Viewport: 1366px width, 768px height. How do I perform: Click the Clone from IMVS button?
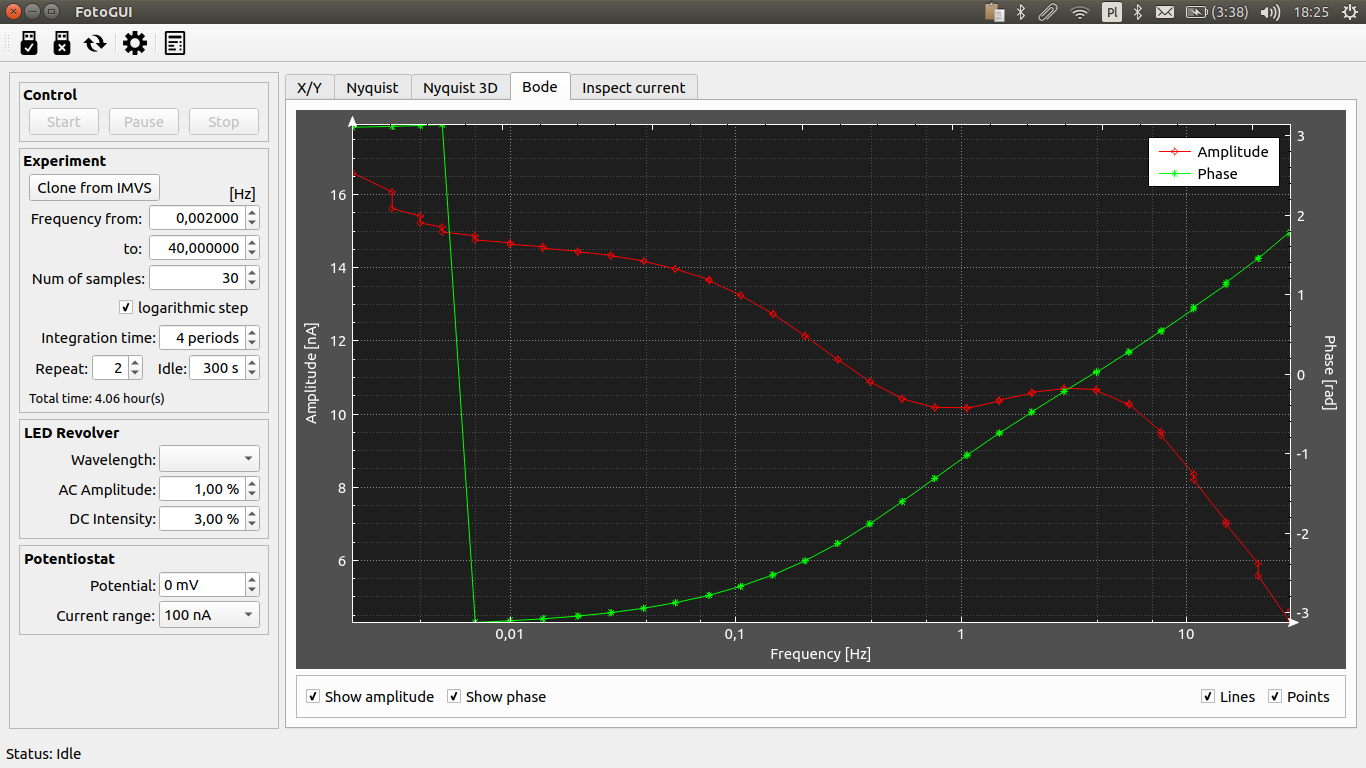94,188
